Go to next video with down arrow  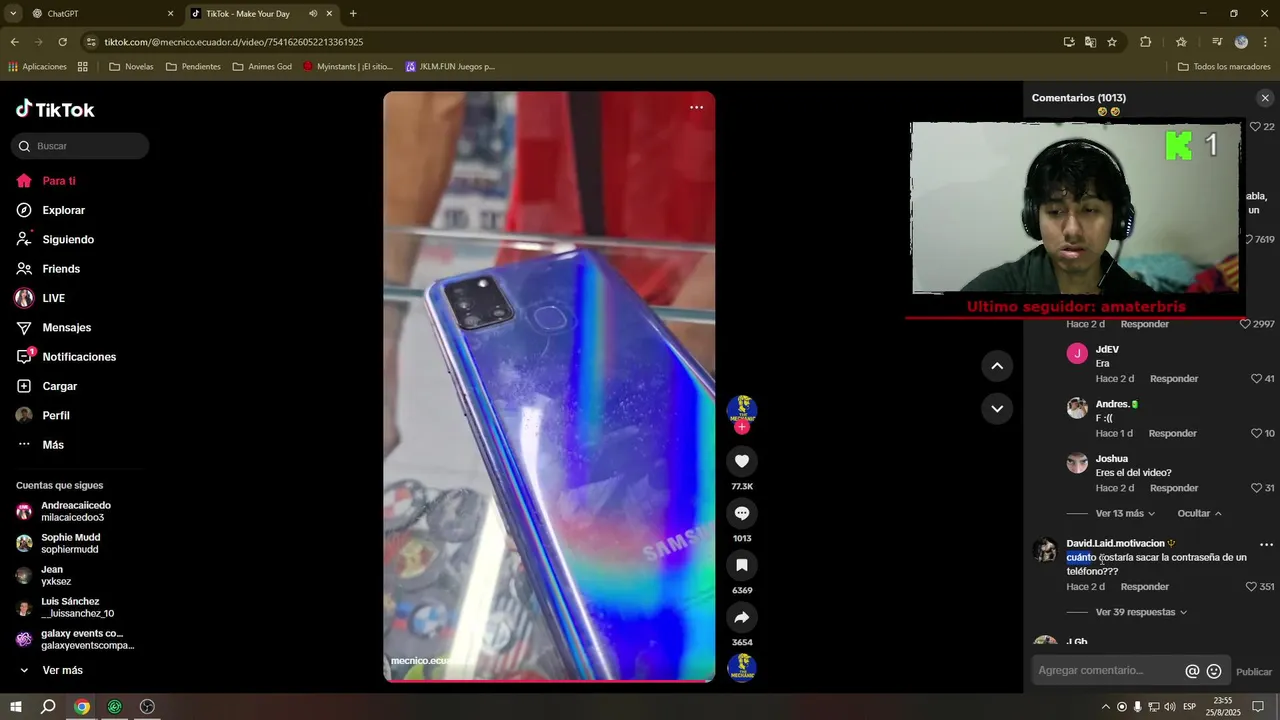(996, 408)
